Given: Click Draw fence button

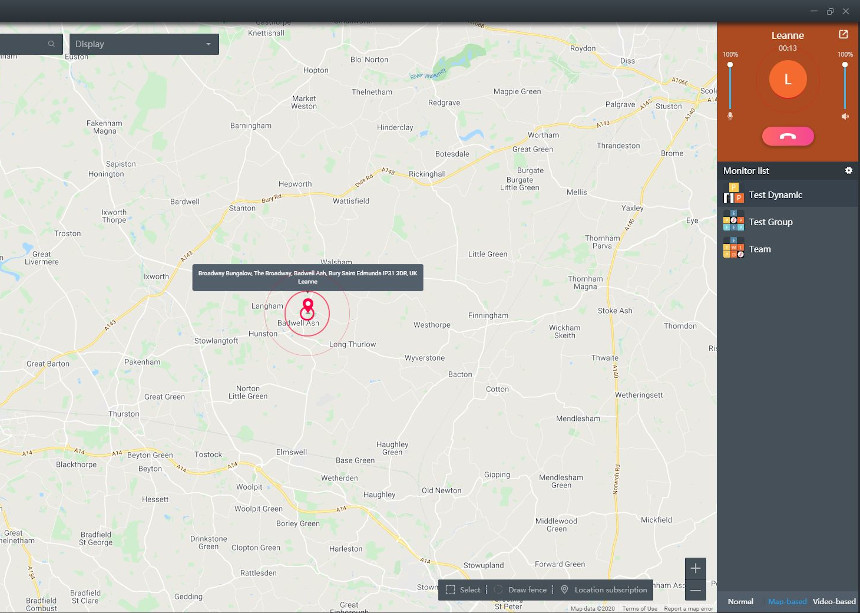Looking at the screenshot, I should click(x=520, y=590).
